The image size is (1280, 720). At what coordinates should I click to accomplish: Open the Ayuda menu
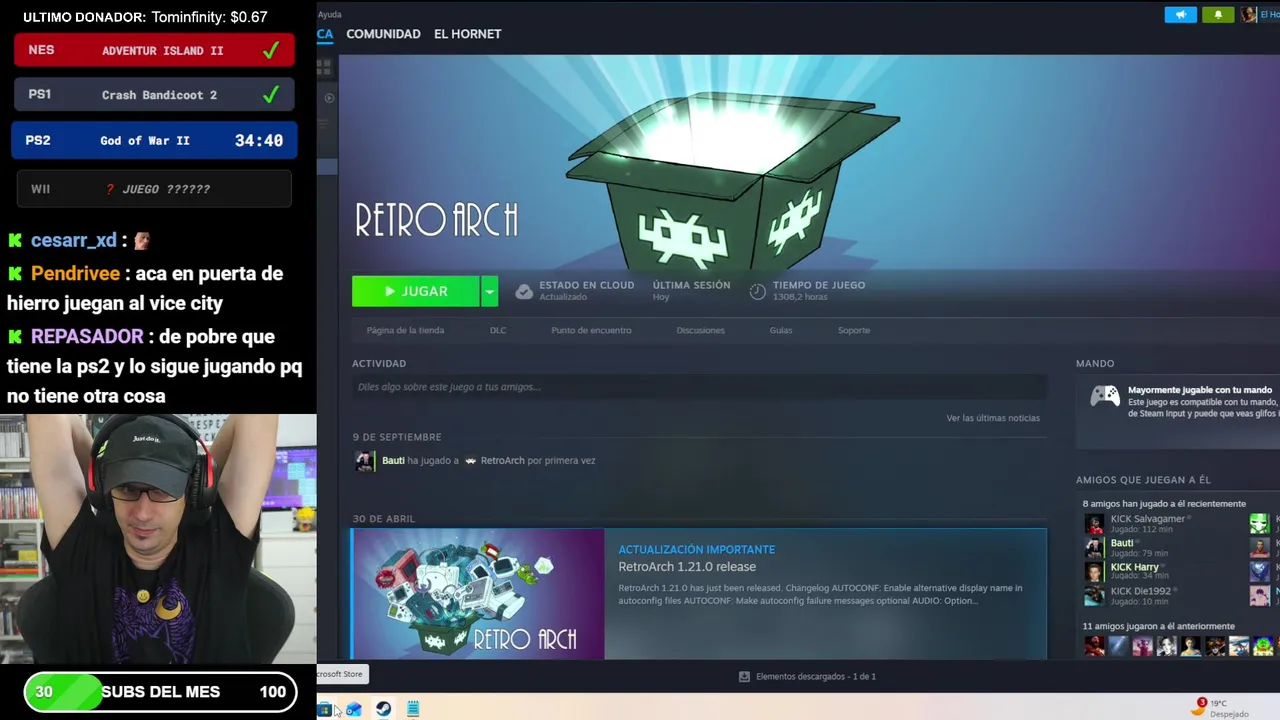[x=329, y=15]
